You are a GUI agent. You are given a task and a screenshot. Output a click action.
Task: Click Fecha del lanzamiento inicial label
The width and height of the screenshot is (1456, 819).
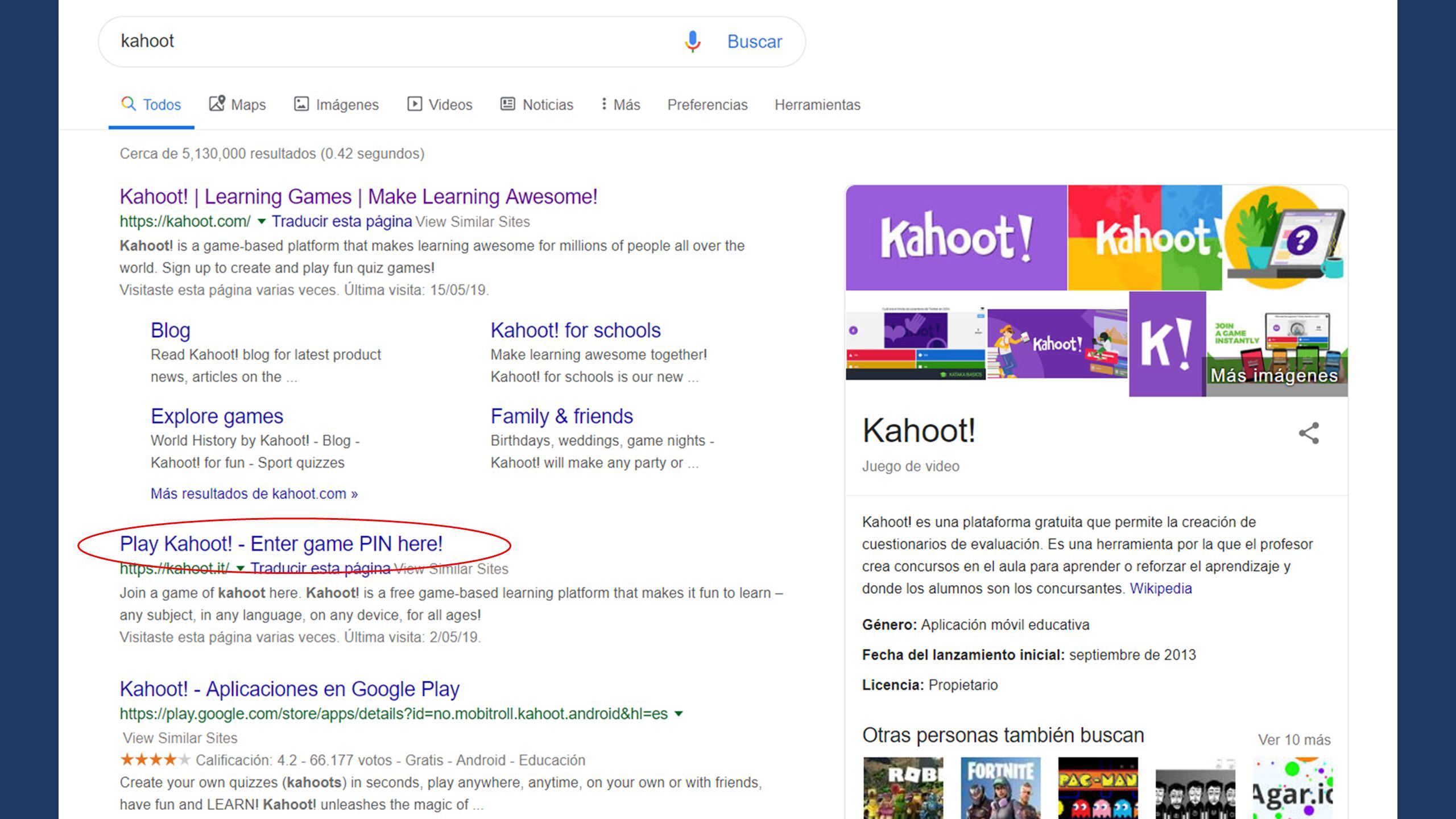point(963,655)
